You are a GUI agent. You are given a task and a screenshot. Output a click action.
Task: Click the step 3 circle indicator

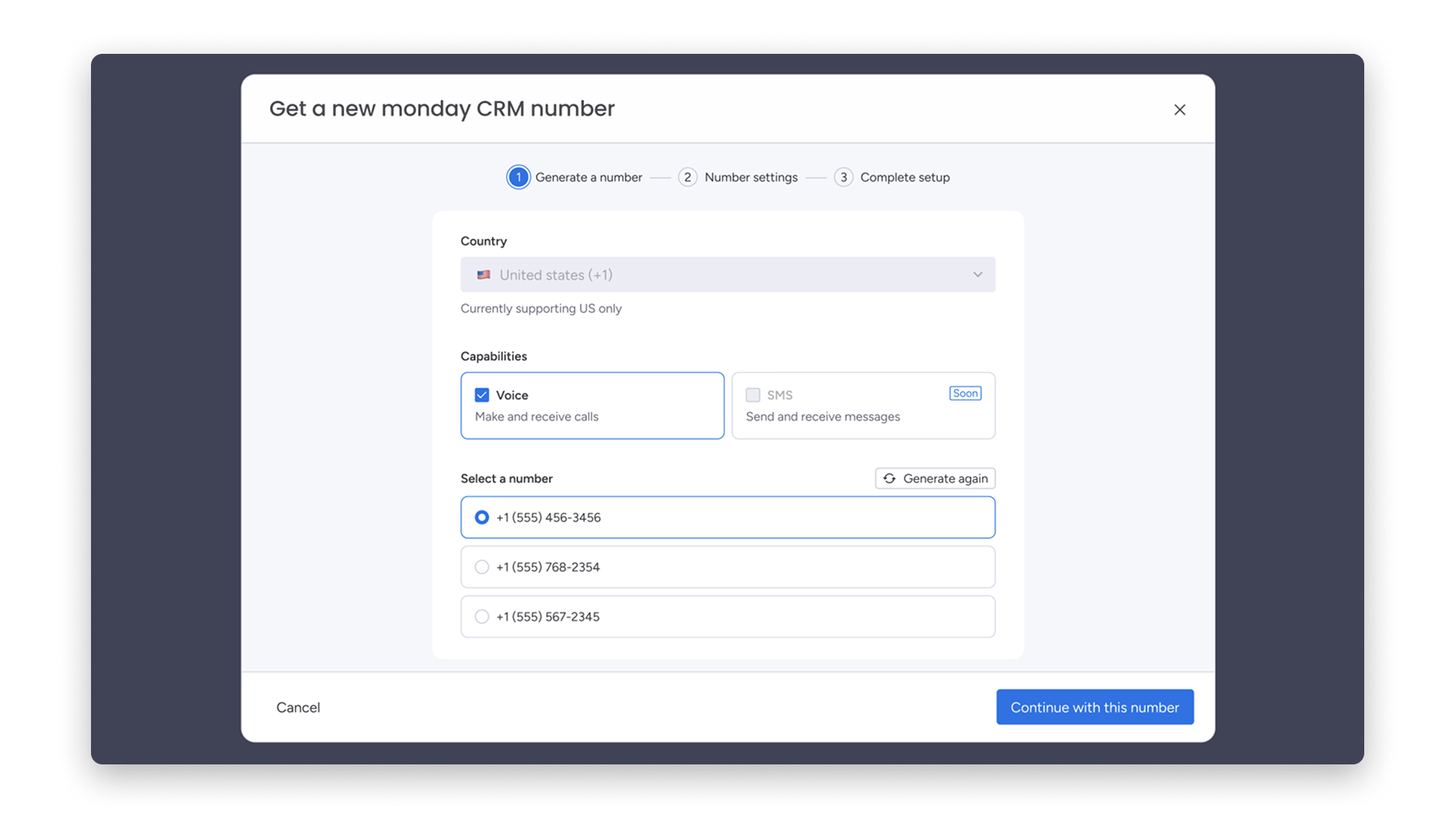(843, 177)
